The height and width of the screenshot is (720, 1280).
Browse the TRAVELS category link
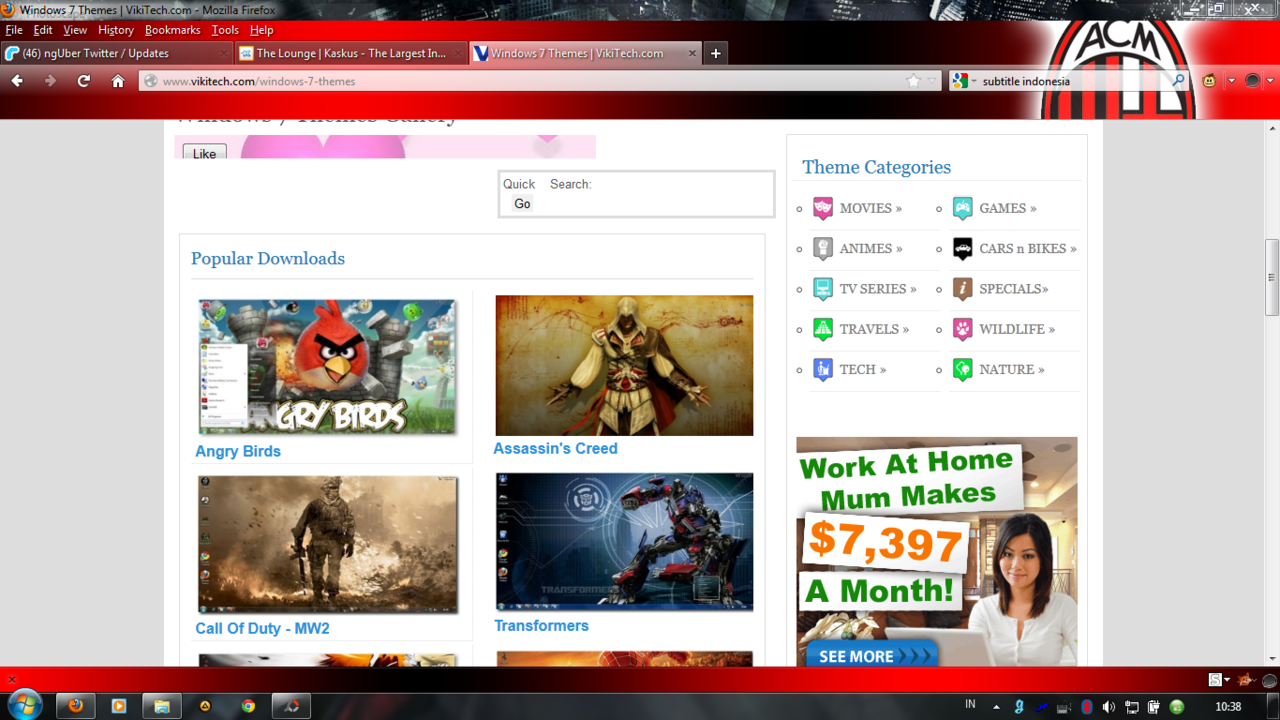point(874,329)
